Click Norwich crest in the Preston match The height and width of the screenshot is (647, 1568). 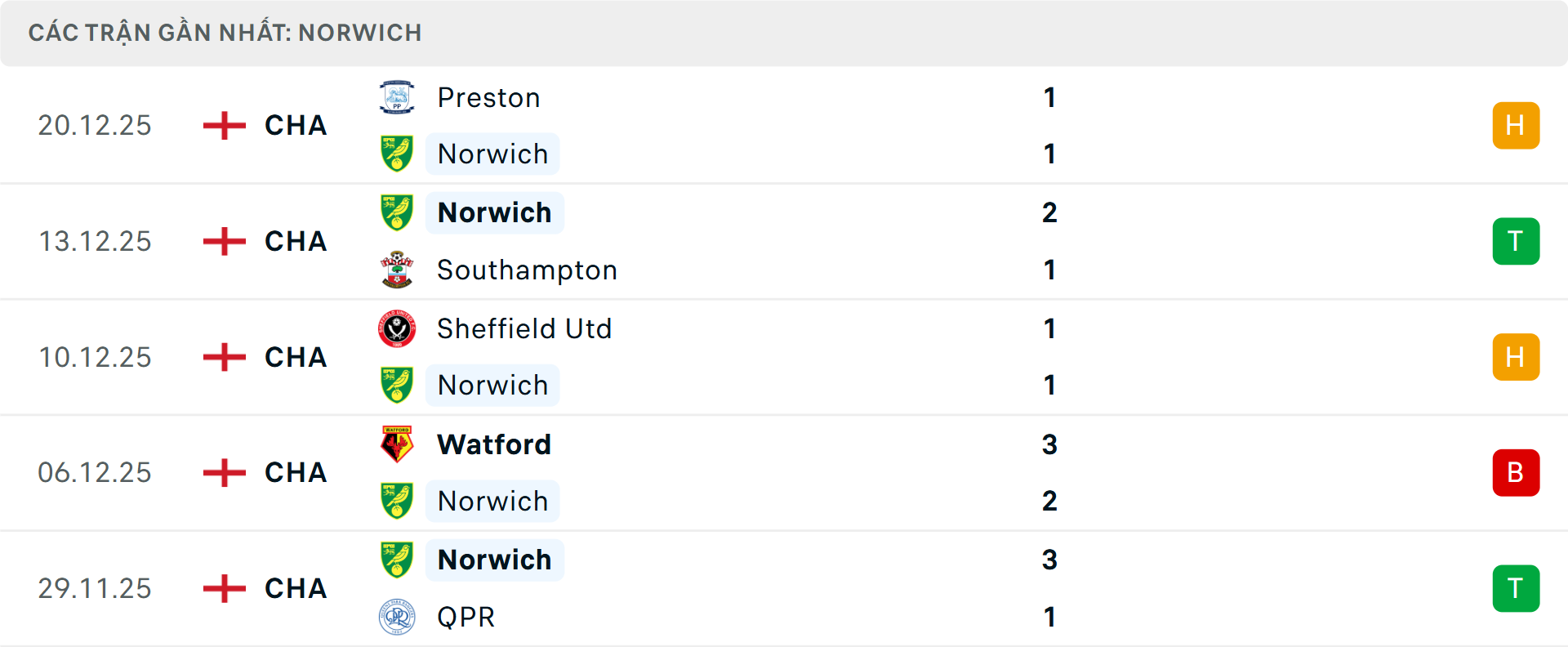[x=397, y=154]
